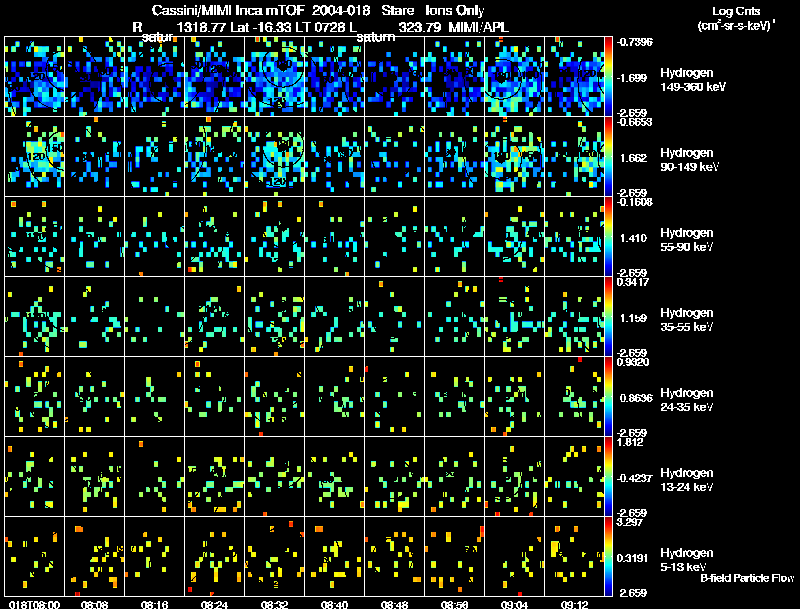Select the Hydrogen 55-90 keV panel at 08:24

tap(215, 237)
